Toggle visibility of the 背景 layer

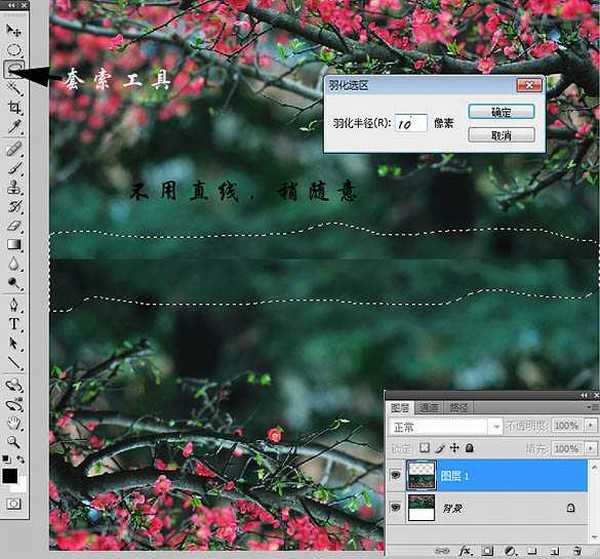pos(396,509)
